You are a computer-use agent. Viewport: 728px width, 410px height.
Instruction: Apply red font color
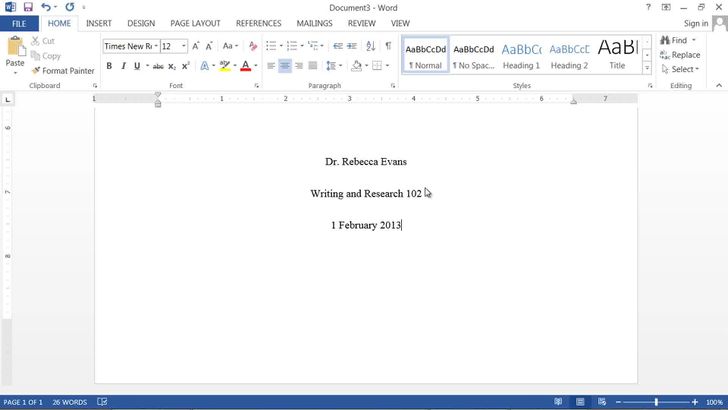click(246, 66)
